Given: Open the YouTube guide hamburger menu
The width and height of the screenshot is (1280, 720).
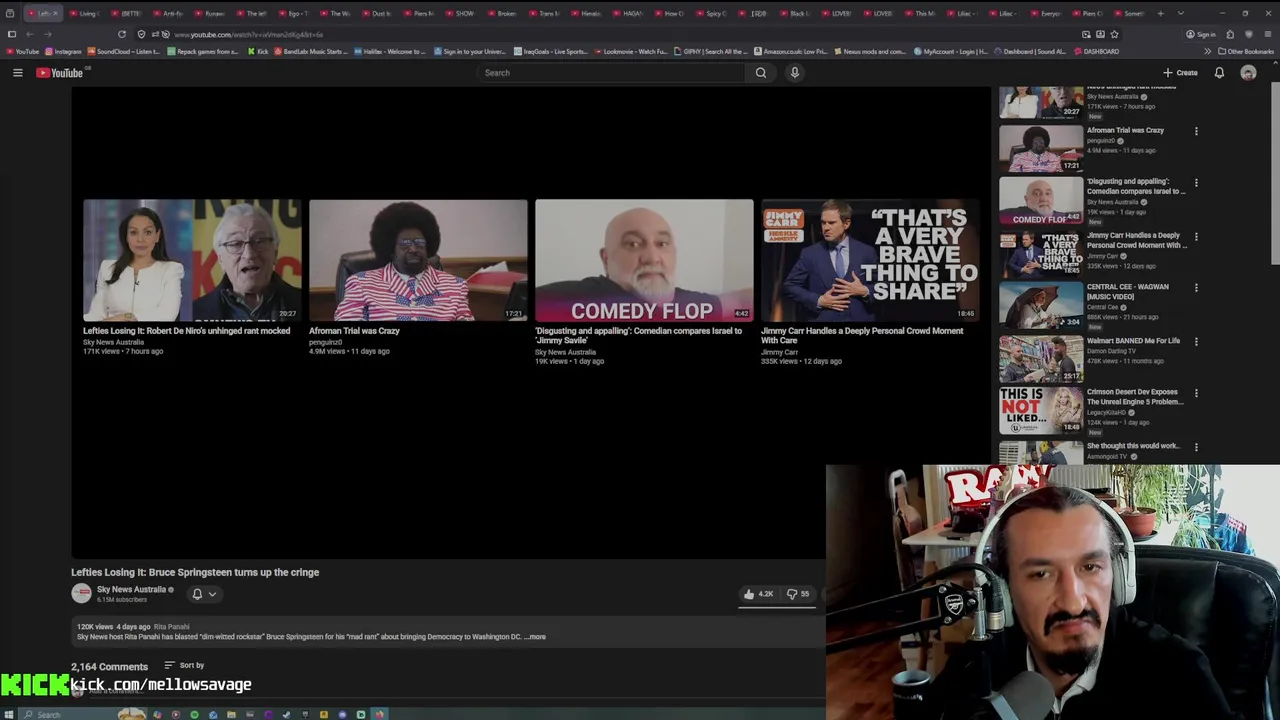Looking at the screenshot, I should click(17, 73).
